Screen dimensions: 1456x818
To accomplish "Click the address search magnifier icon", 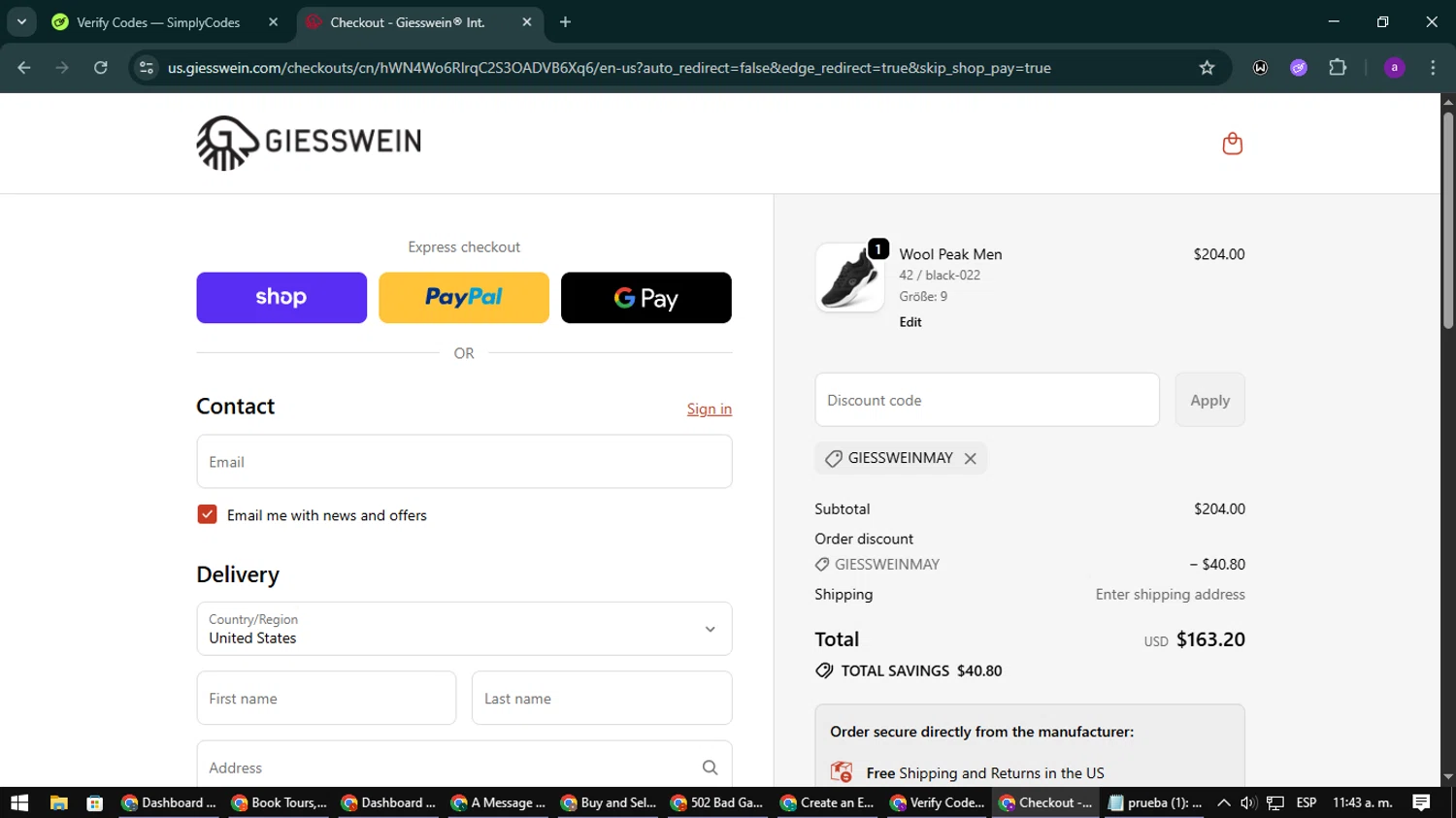I will point(710,768).
